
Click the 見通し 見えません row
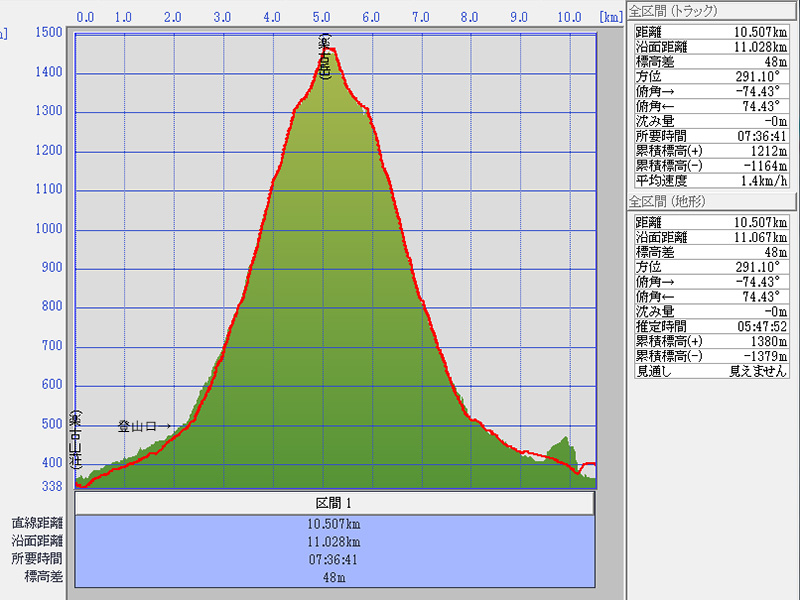(x=712, y=370)
